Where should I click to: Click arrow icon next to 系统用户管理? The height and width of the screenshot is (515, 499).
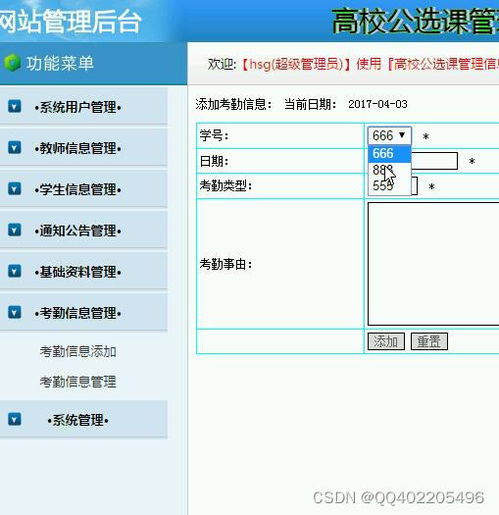point(14,107)
